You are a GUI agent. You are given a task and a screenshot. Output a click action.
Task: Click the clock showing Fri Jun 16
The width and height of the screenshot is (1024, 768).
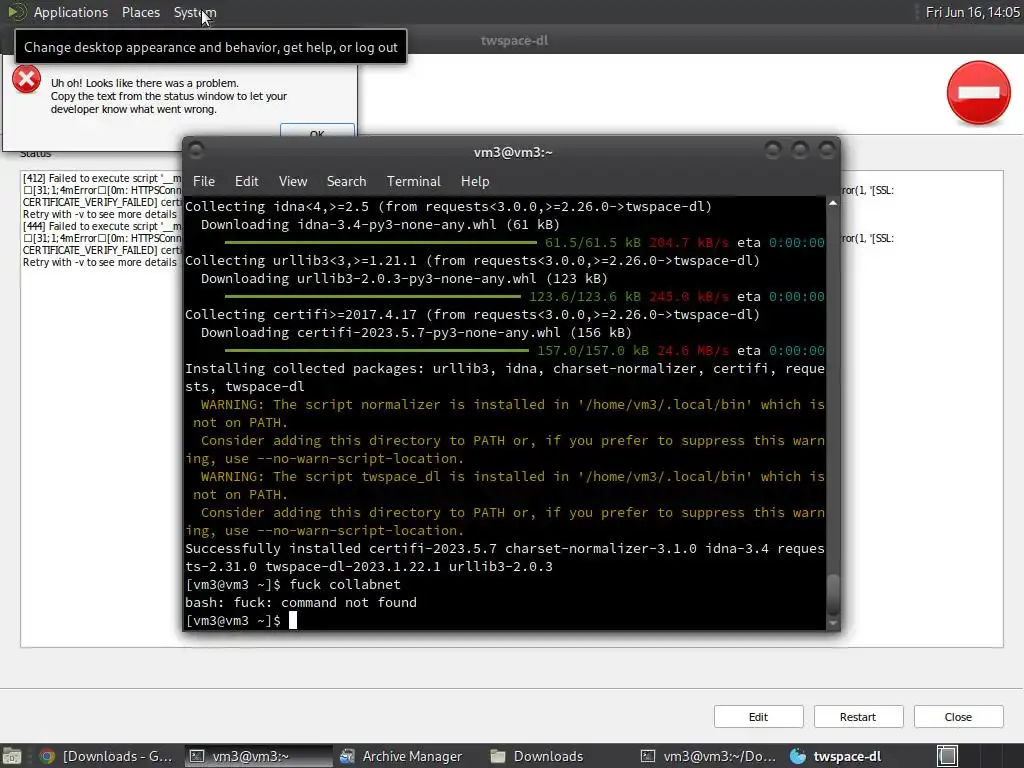tap(972, 12)
